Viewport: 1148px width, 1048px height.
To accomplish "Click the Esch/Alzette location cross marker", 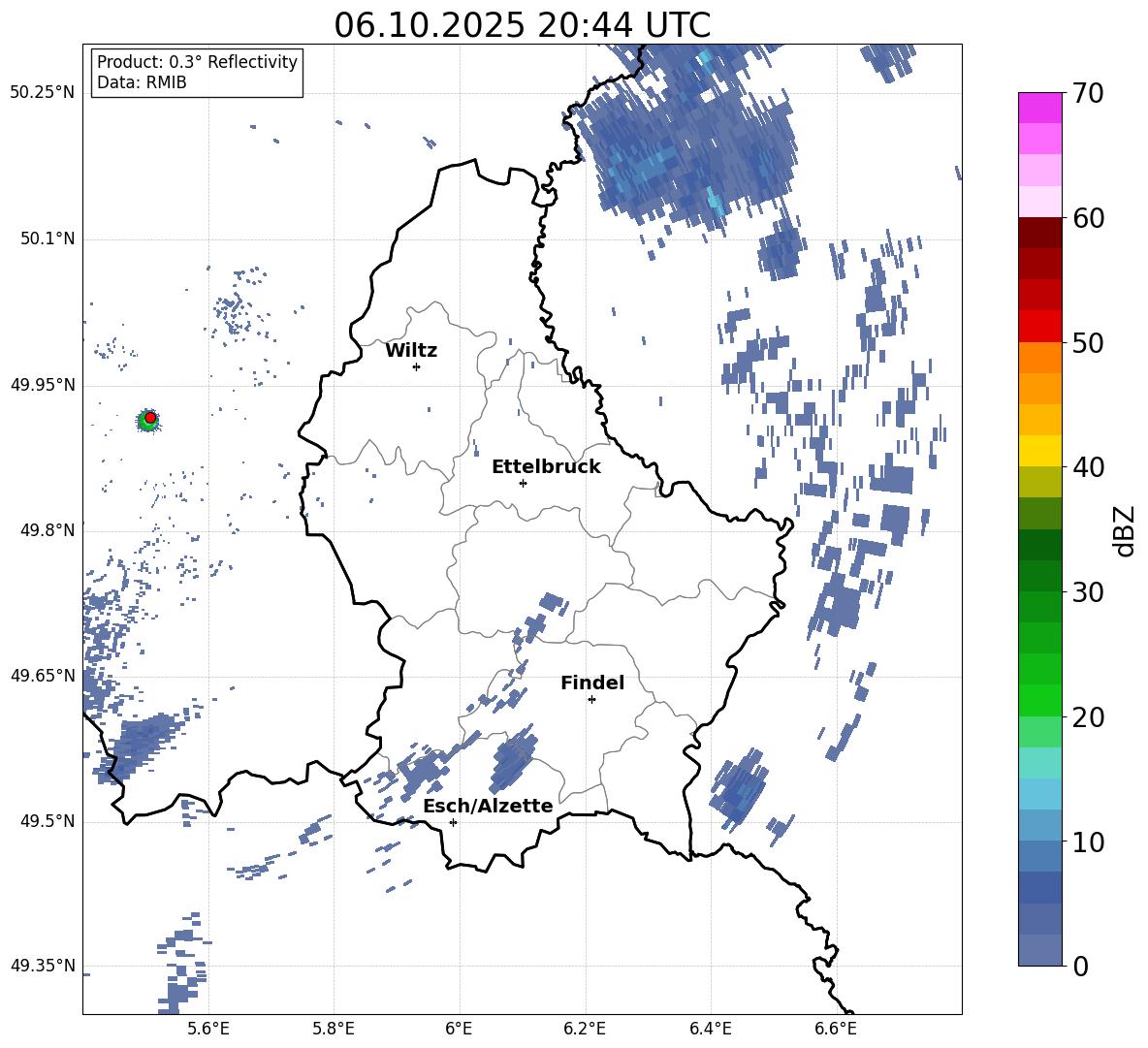I will click(x=453, y=822).
